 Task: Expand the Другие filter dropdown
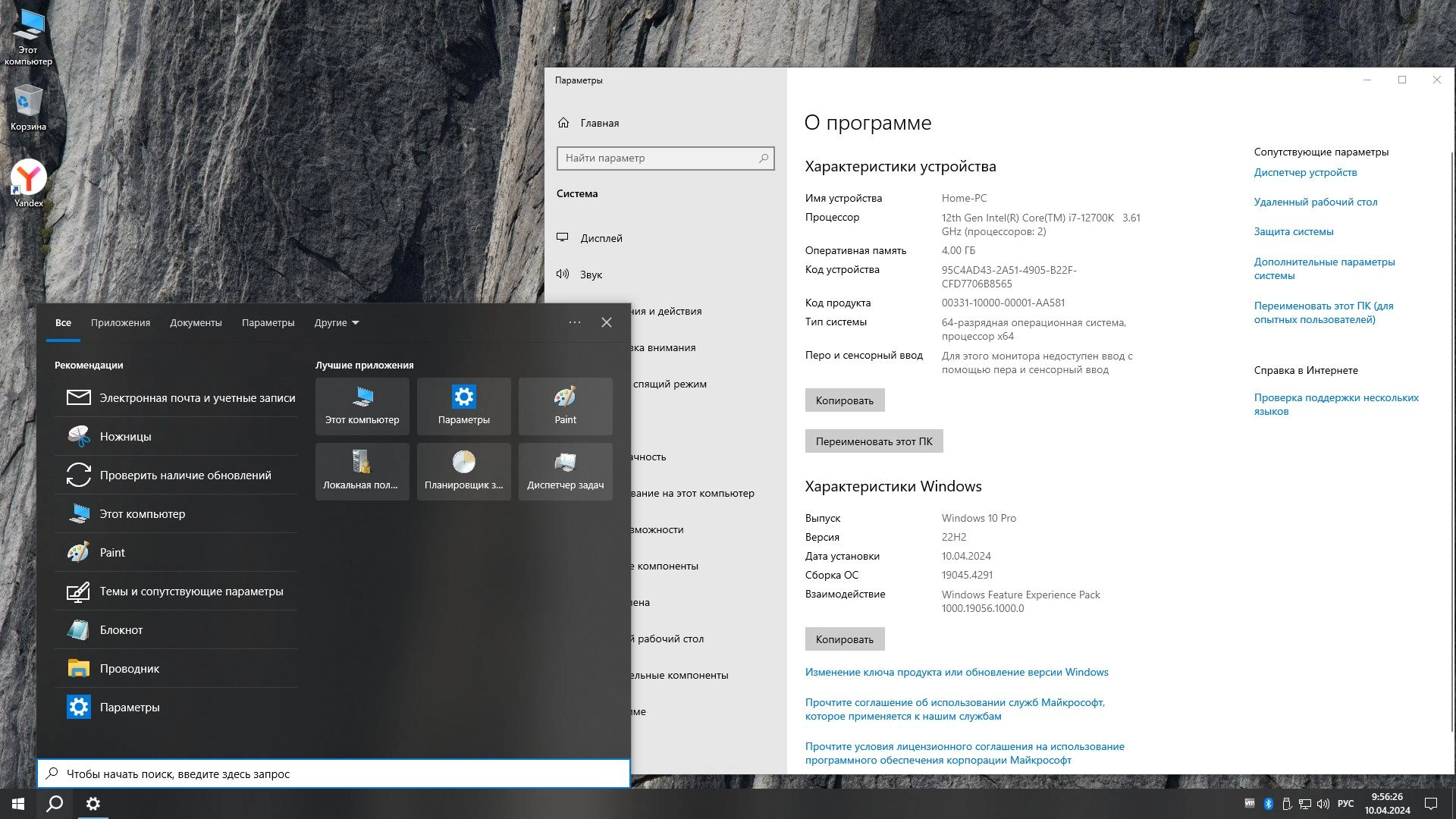(337, 322)
